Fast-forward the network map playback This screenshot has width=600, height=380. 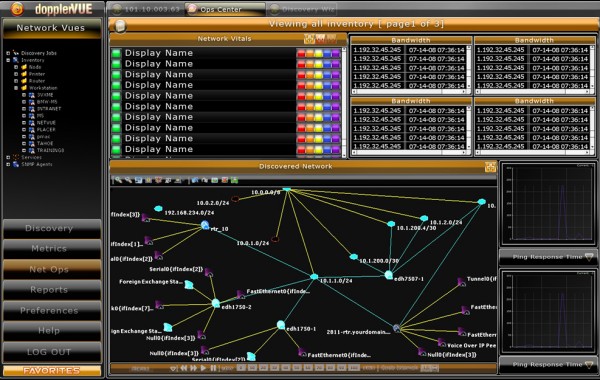coord(193,369)
